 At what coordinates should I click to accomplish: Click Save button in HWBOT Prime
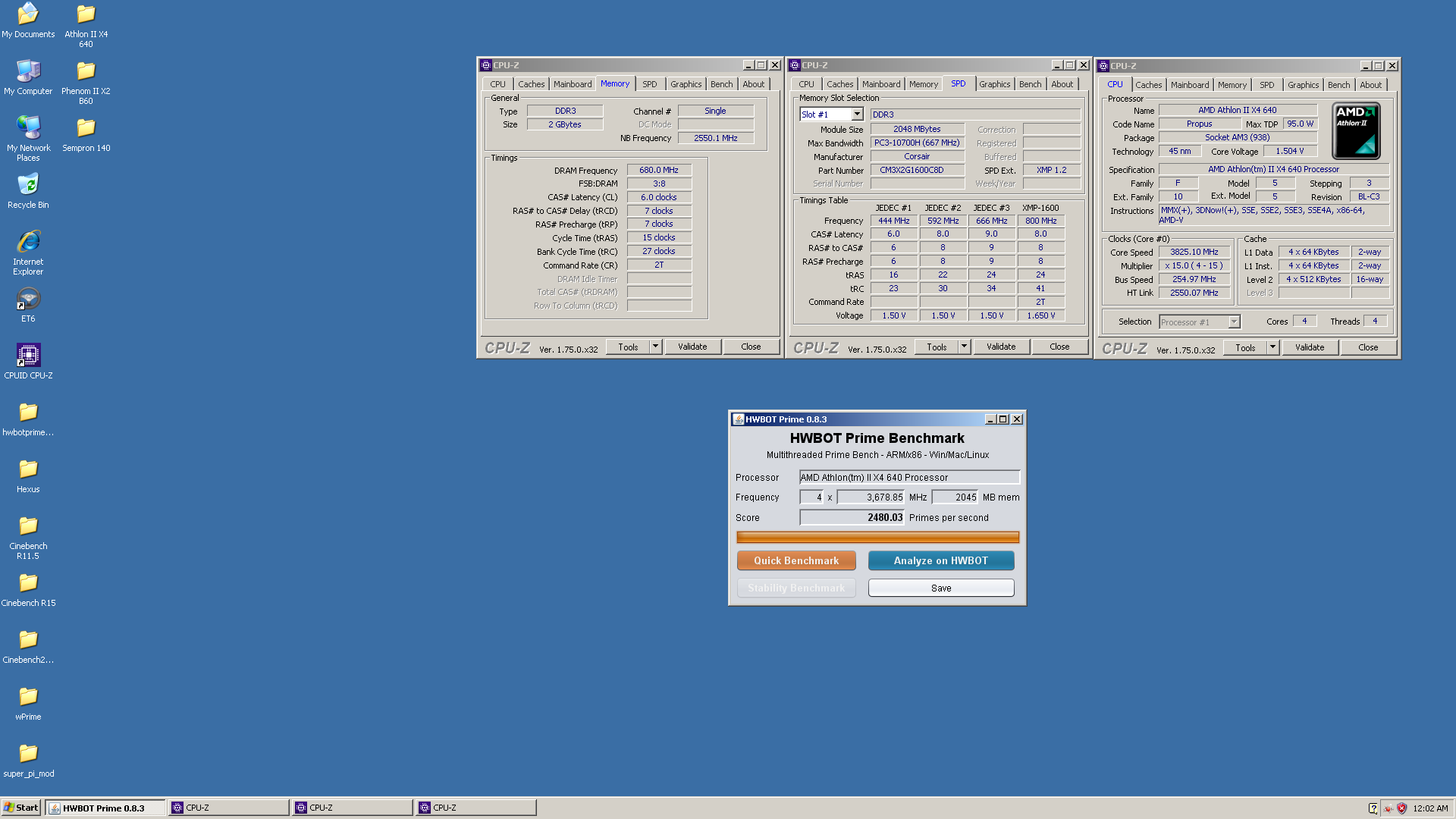pos(941,588)
